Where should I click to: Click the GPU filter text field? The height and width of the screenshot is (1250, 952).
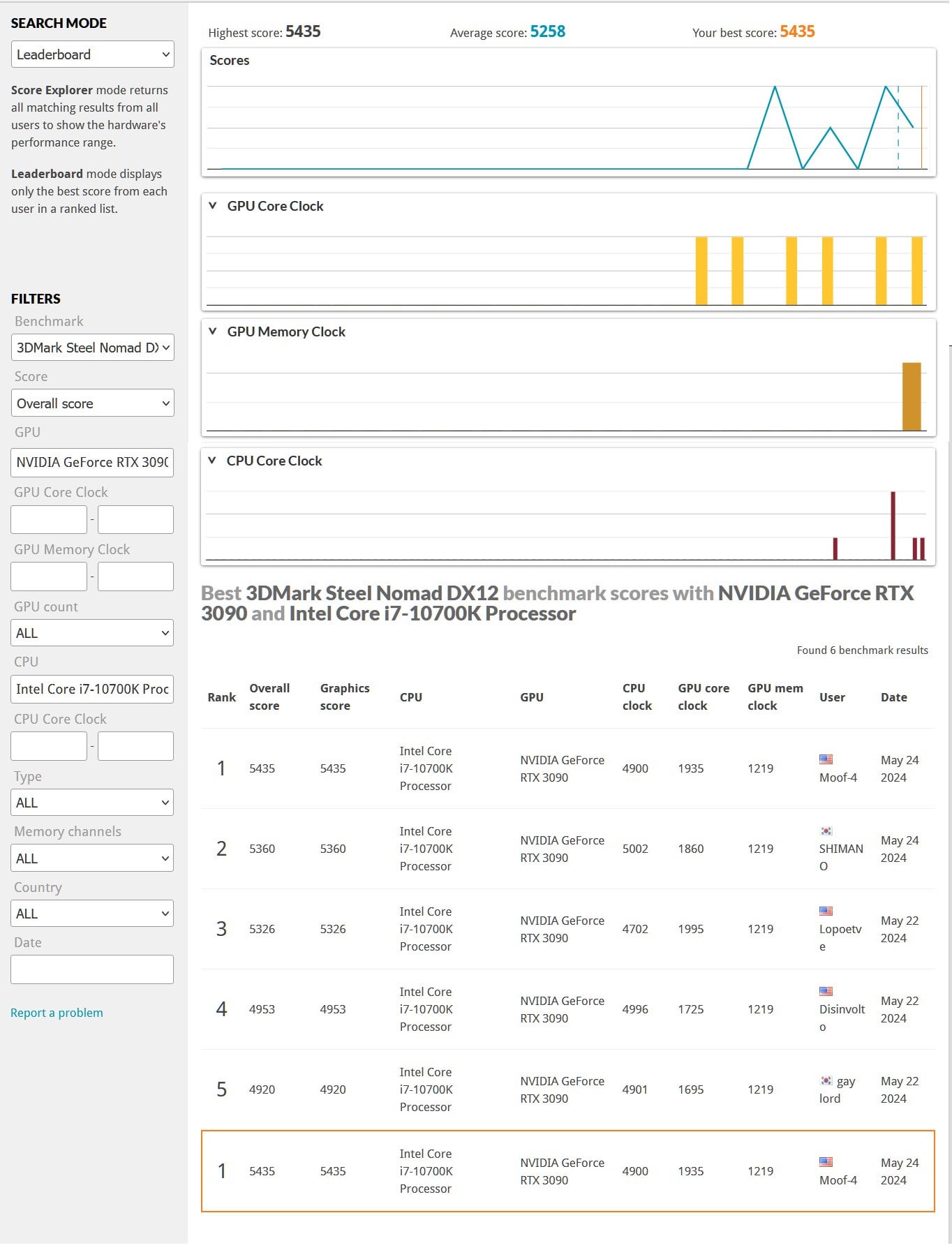click(x=92, y=462)
